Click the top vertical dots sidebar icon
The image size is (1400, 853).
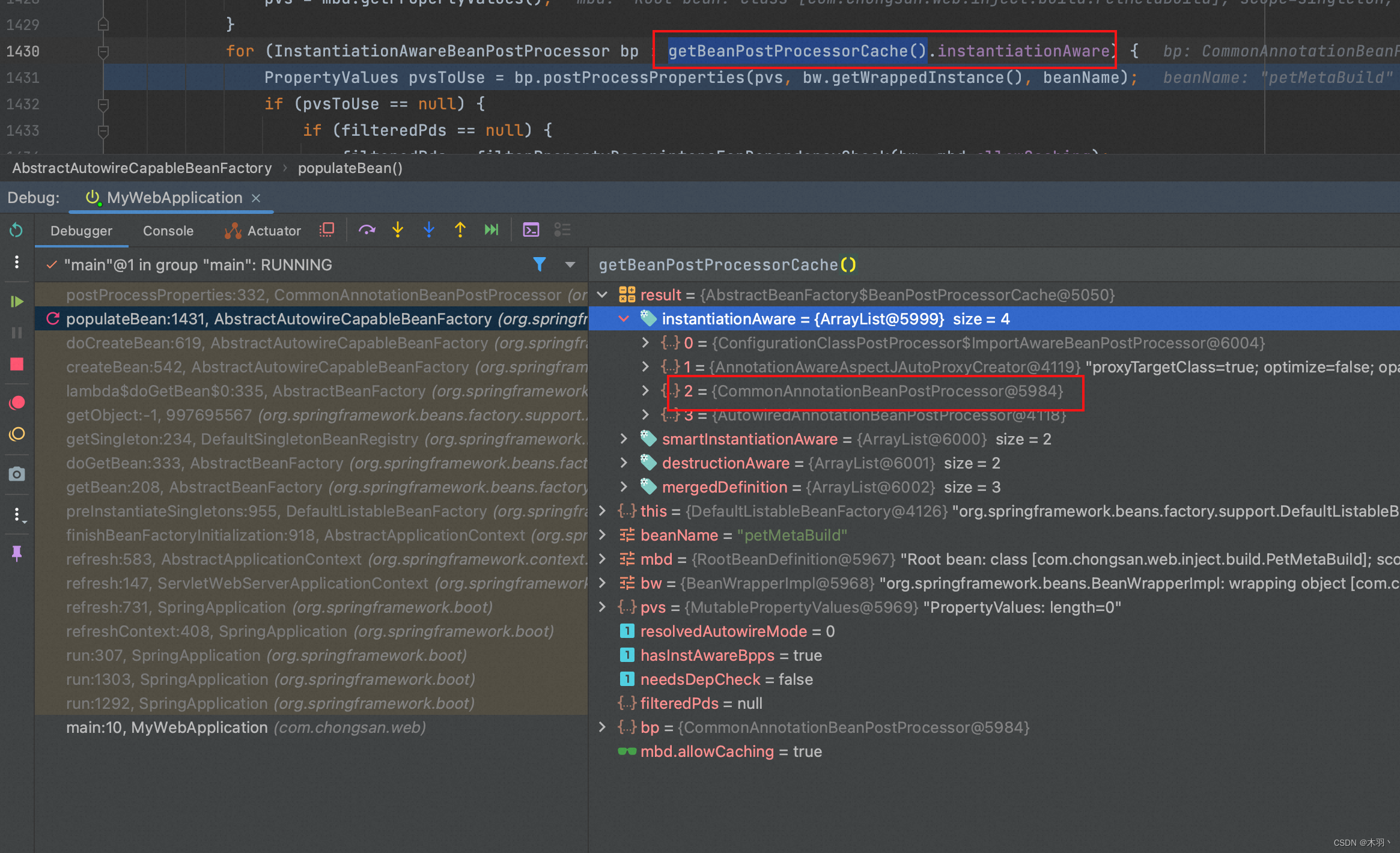(17, 262)
